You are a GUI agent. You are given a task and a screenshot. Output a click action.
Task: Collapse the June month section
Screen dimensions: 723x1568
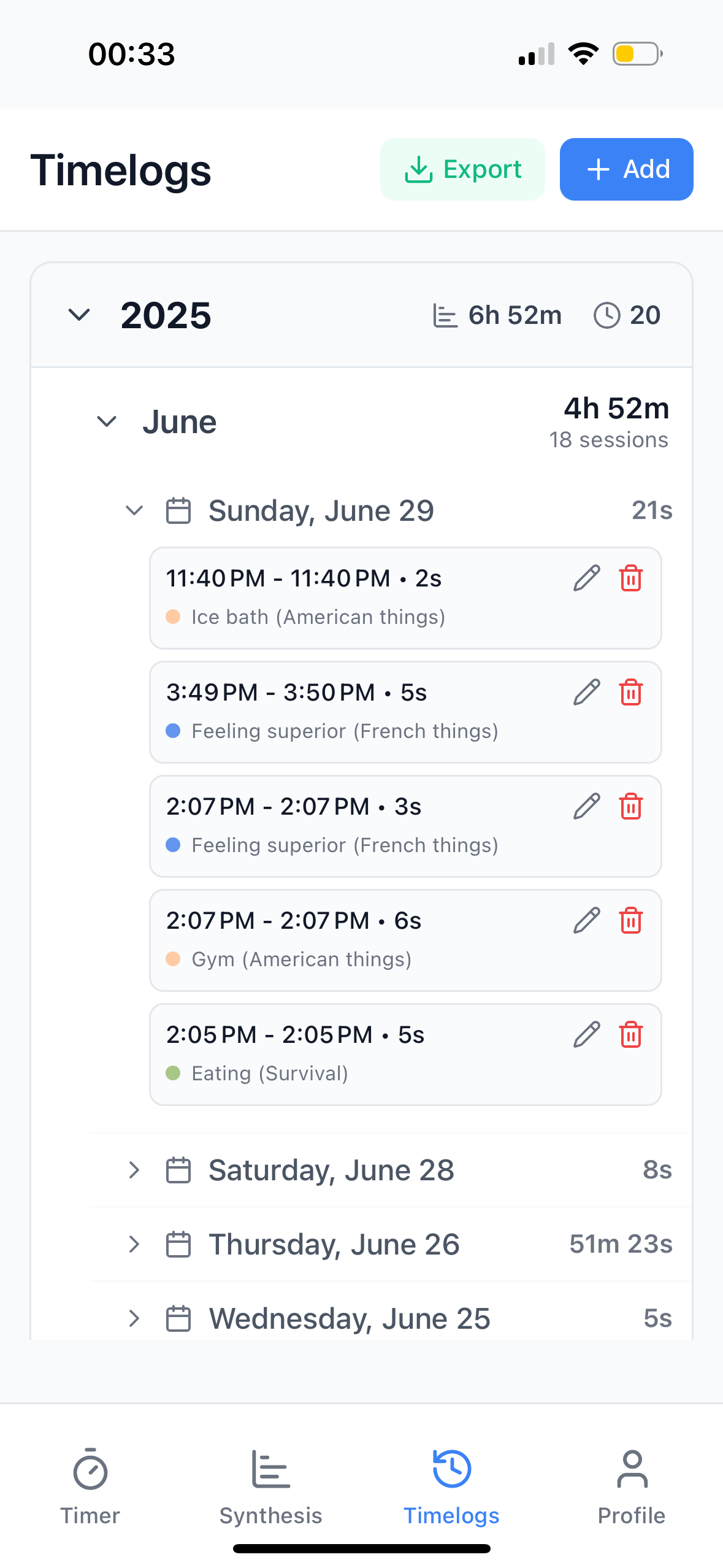click(x=107, y=421)
